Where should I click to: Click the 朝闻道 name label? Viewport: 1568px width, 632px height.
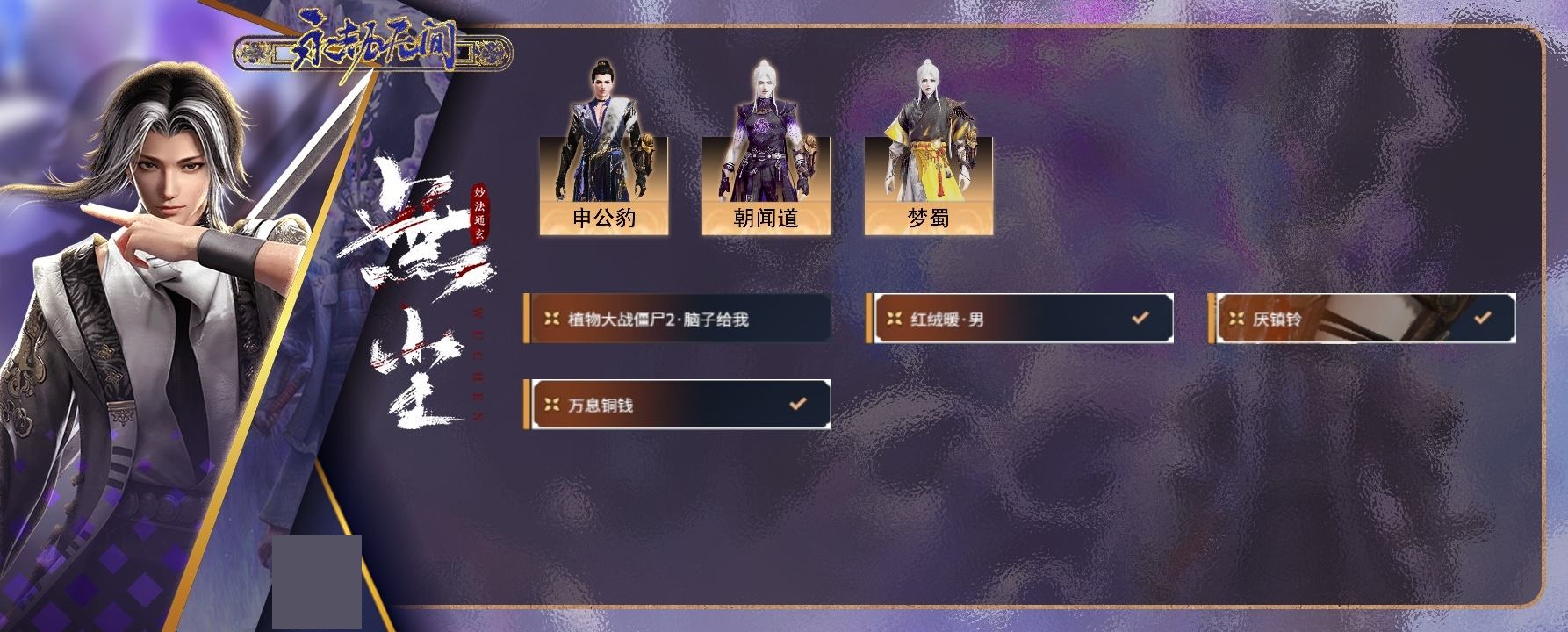point(766,218)
